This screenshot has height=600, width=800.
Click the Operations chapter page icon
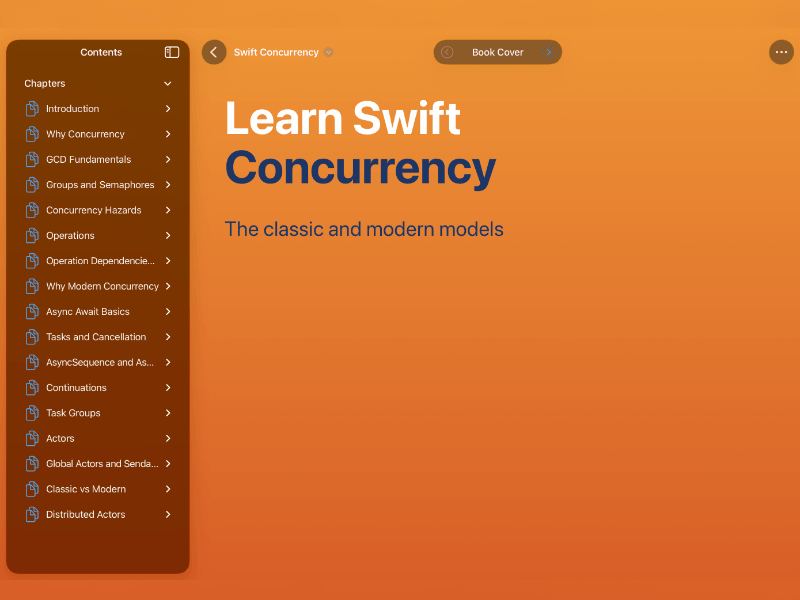coord(32,235)
